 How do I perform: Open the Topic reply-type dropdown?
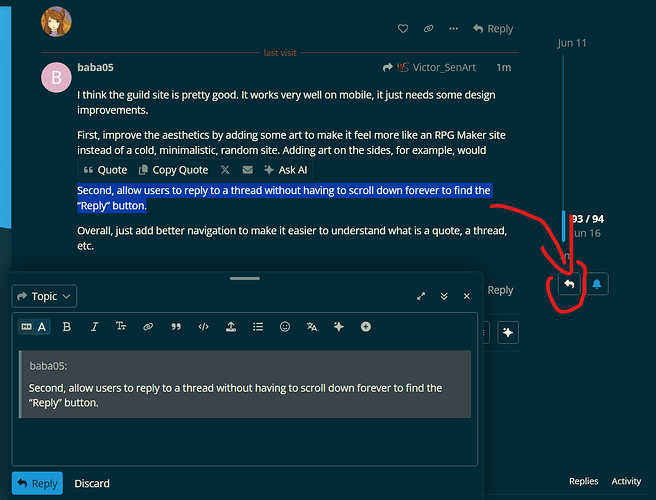tap(44, 296)
